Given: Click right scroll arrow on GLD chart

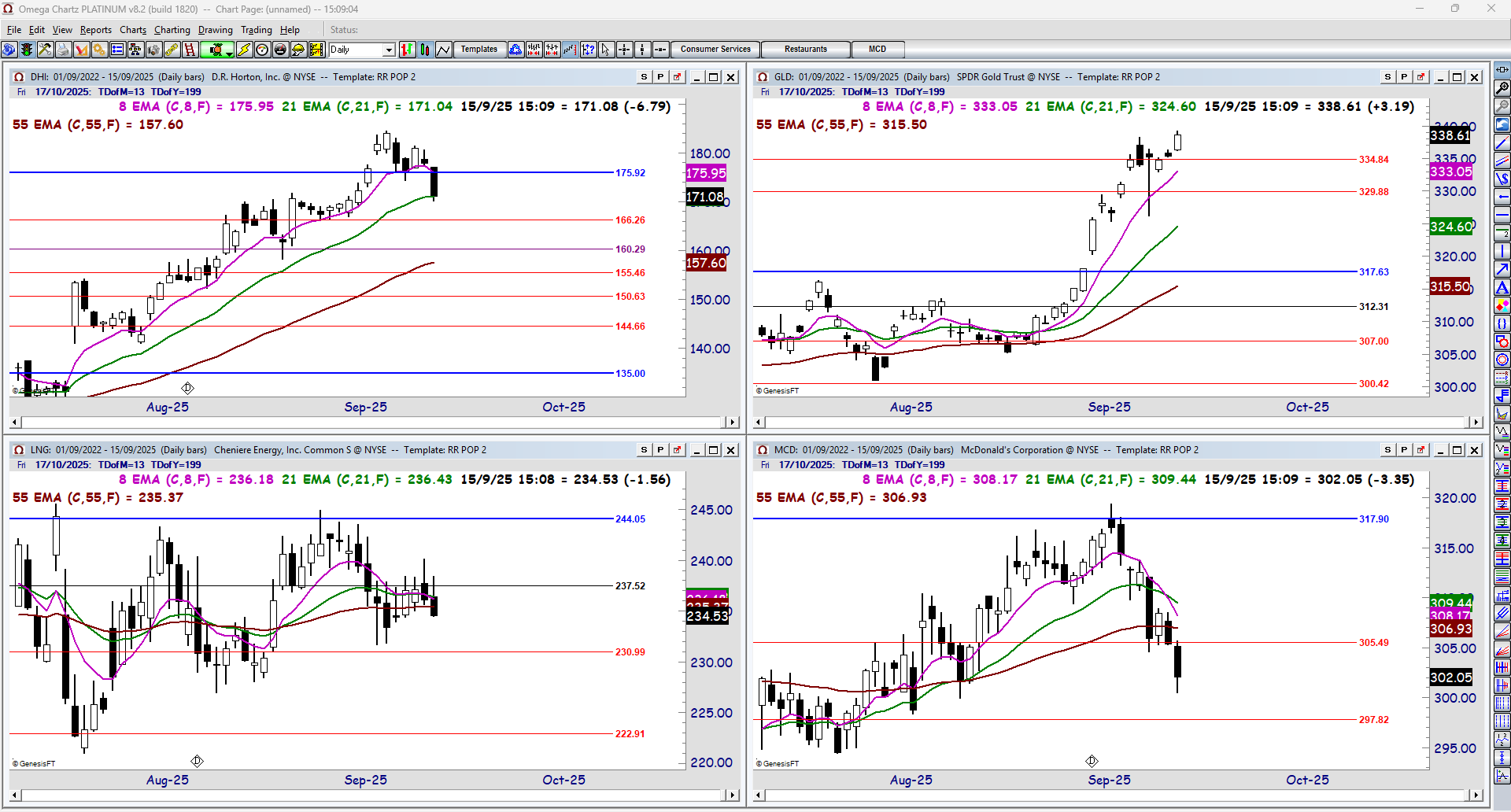Looking at the screenshot, I should pyautogui.click(x=1476, y=423).
